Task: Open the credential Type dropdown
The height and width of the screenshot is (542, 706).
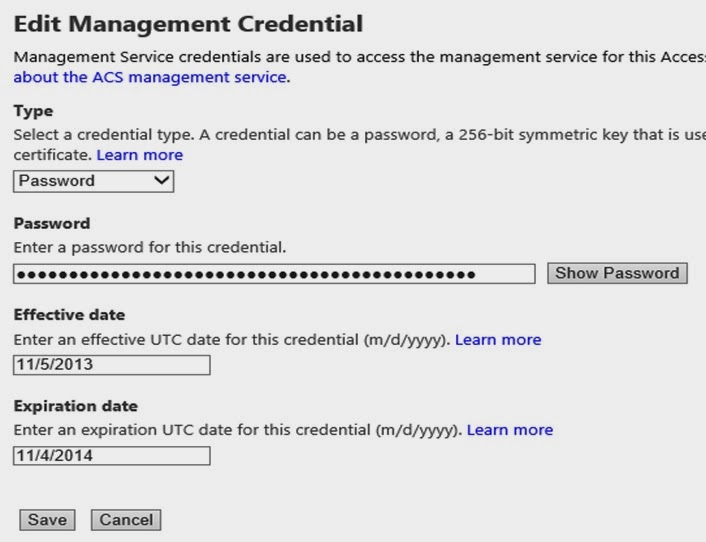Action: 94,181
